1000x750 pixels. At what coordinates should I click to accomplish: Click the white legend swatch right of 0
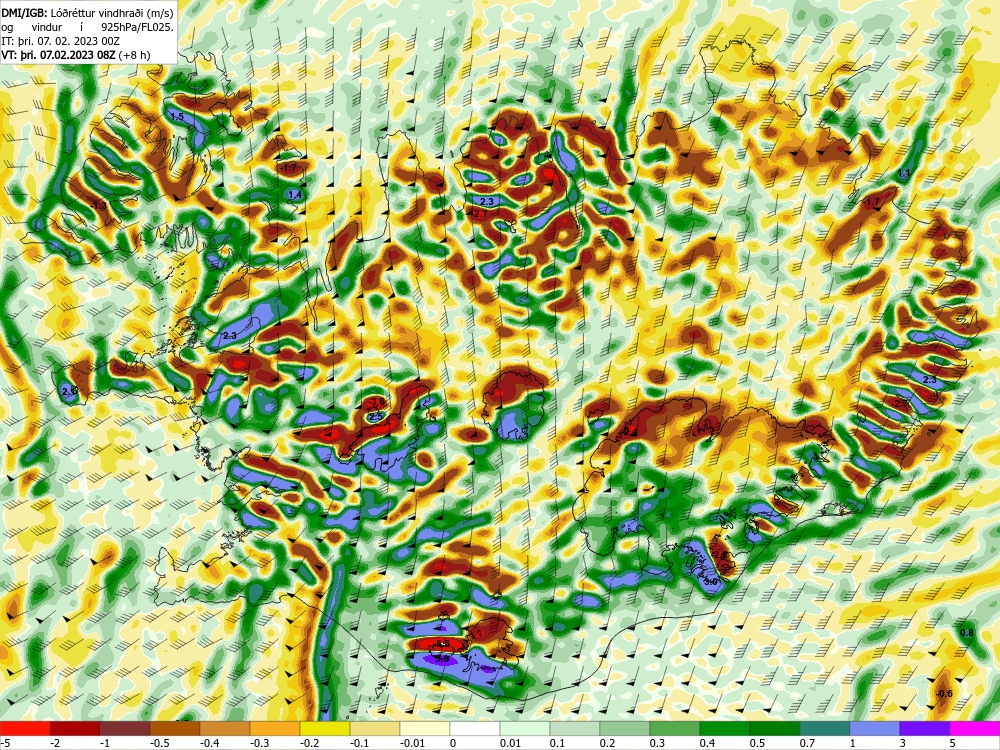point(474,728)
